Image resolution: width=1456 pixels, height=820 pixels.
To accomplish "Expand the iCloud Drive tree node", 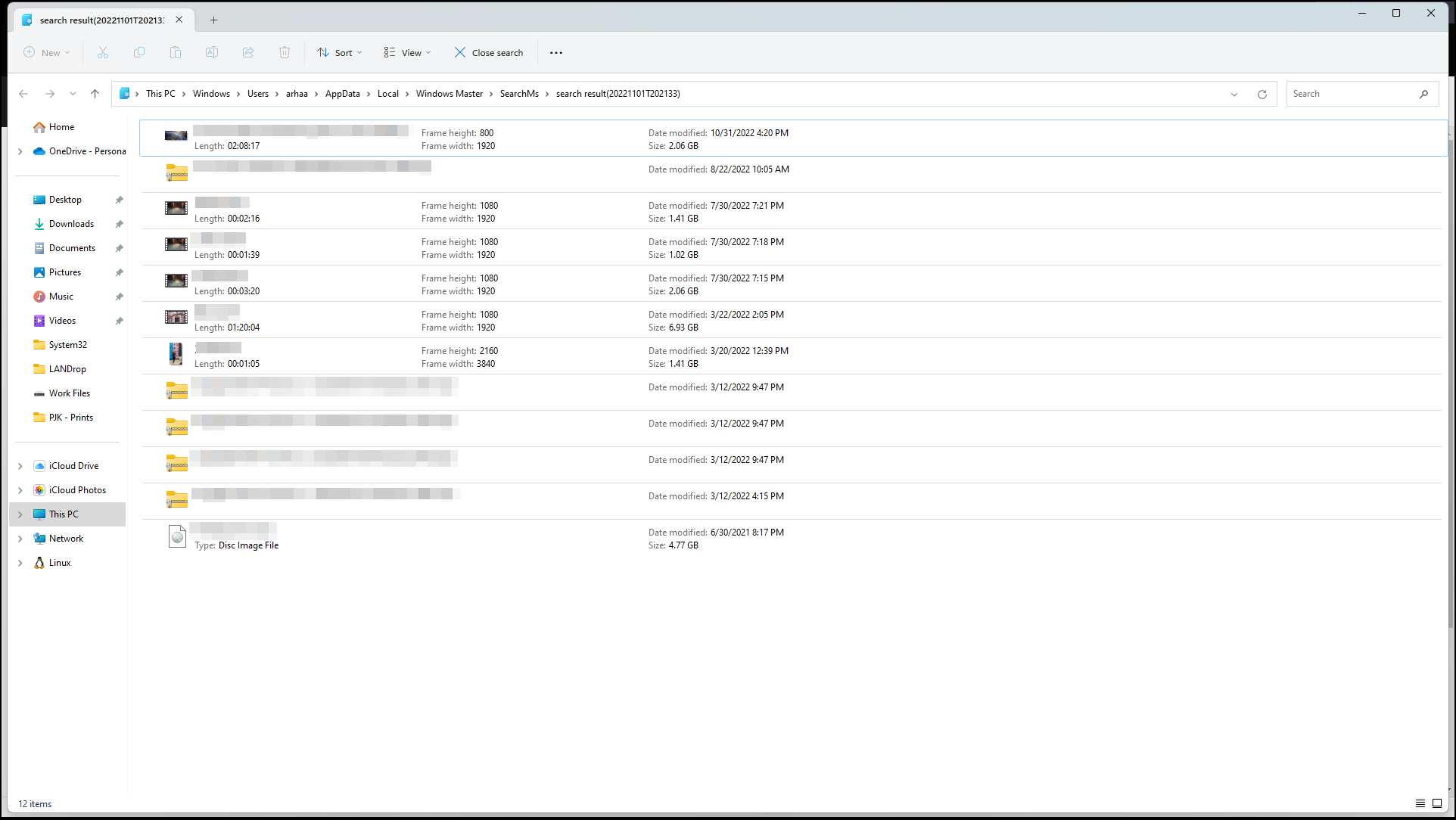I will (x=20, y=466).
